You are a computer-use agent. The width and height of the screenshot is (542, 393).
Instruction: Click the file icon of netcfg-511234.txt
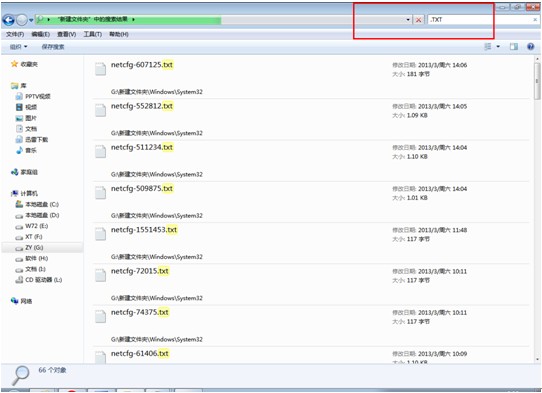click(x=100, y=151)
